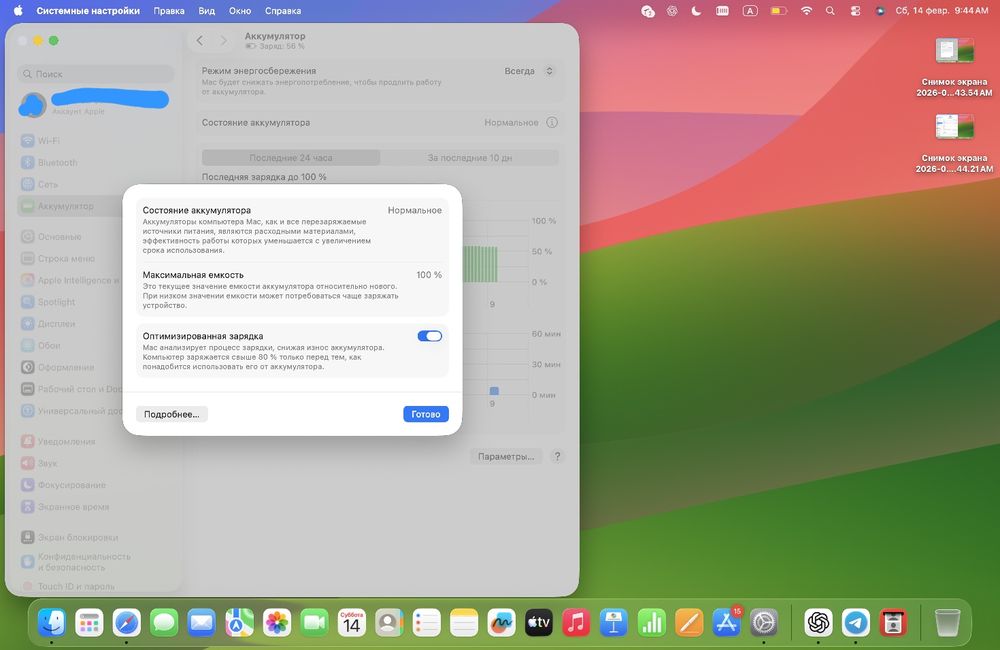This screenshot has width=1000, height=650.
Task: Open the Apple menu
Action: pos(18,11)
